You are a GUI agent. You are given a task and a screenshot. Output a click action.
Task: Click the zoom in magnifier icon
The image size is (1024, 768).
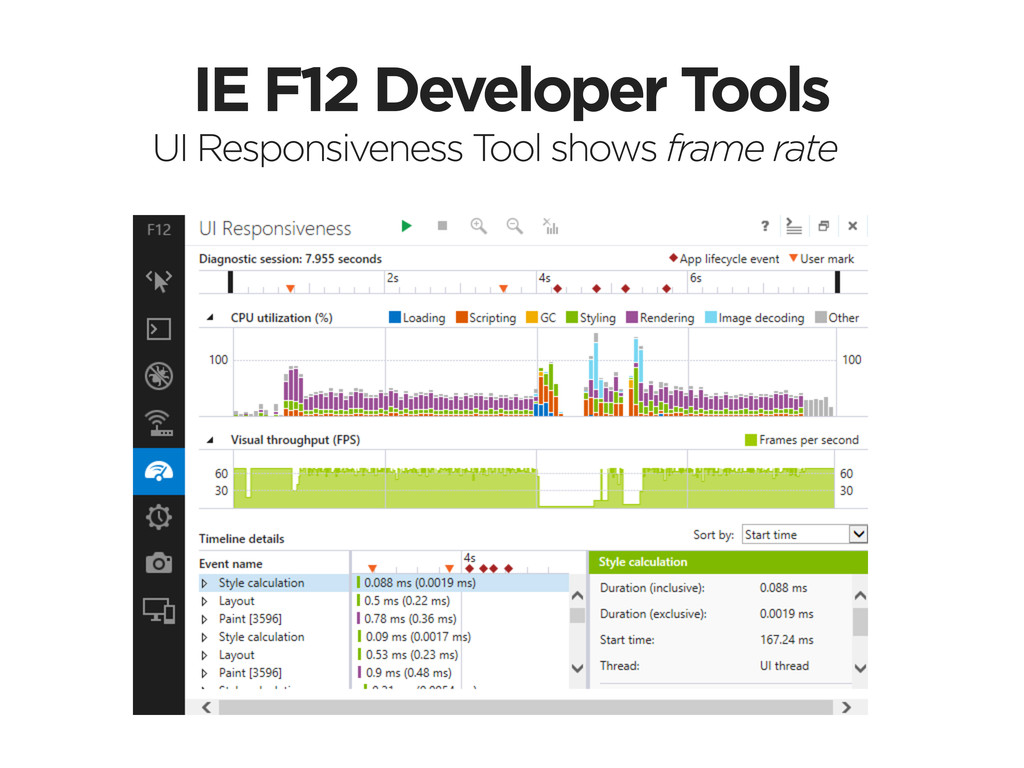click(479, 227)
